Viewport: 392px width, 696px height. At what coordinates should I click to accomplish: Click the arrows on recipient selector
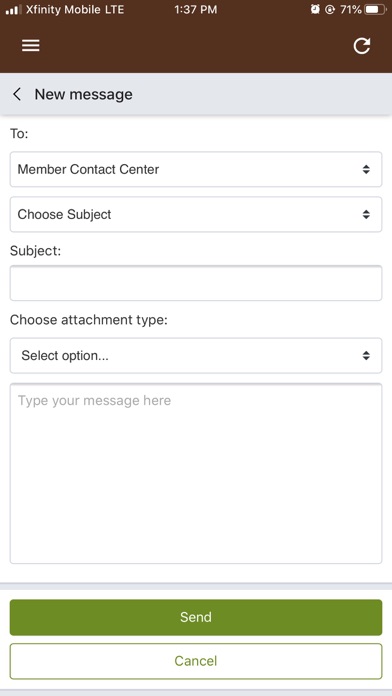(x=366, y=169)
